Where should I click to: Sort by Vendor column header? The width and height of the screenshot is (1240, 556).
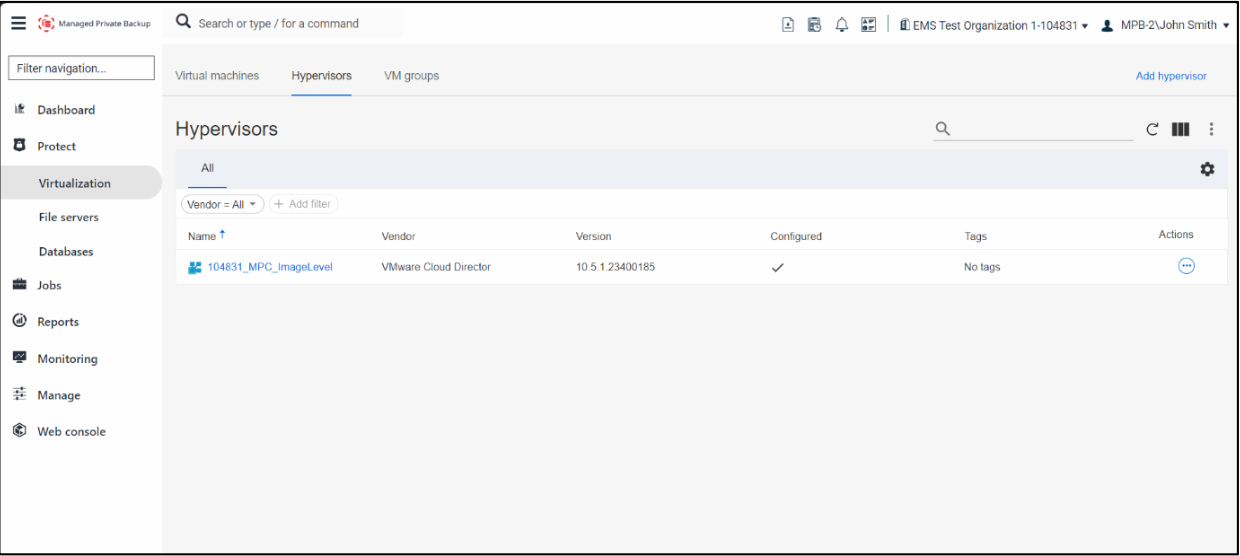point(398,237)
